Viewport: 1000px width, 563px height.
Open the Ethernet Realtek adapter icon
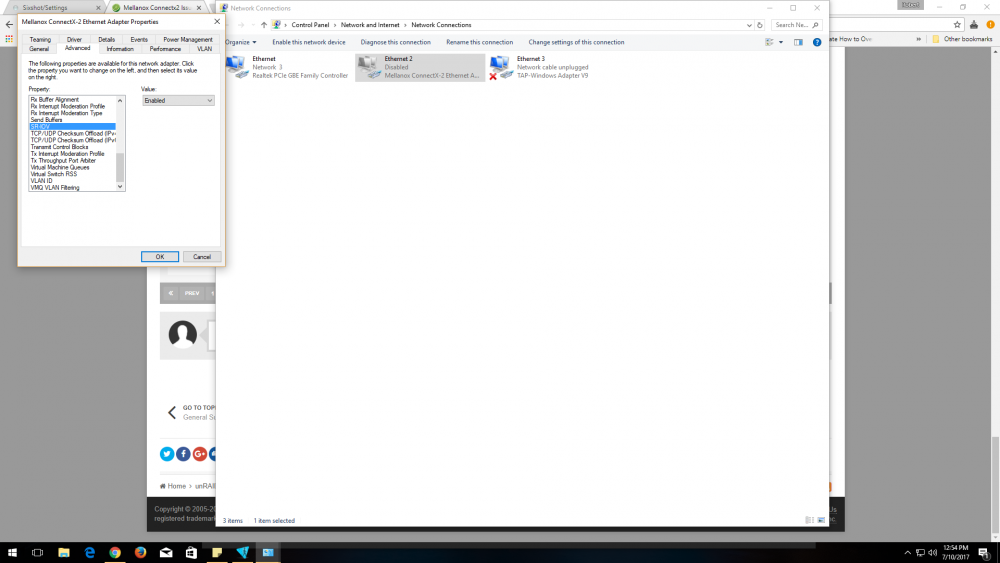pos(237,66)
